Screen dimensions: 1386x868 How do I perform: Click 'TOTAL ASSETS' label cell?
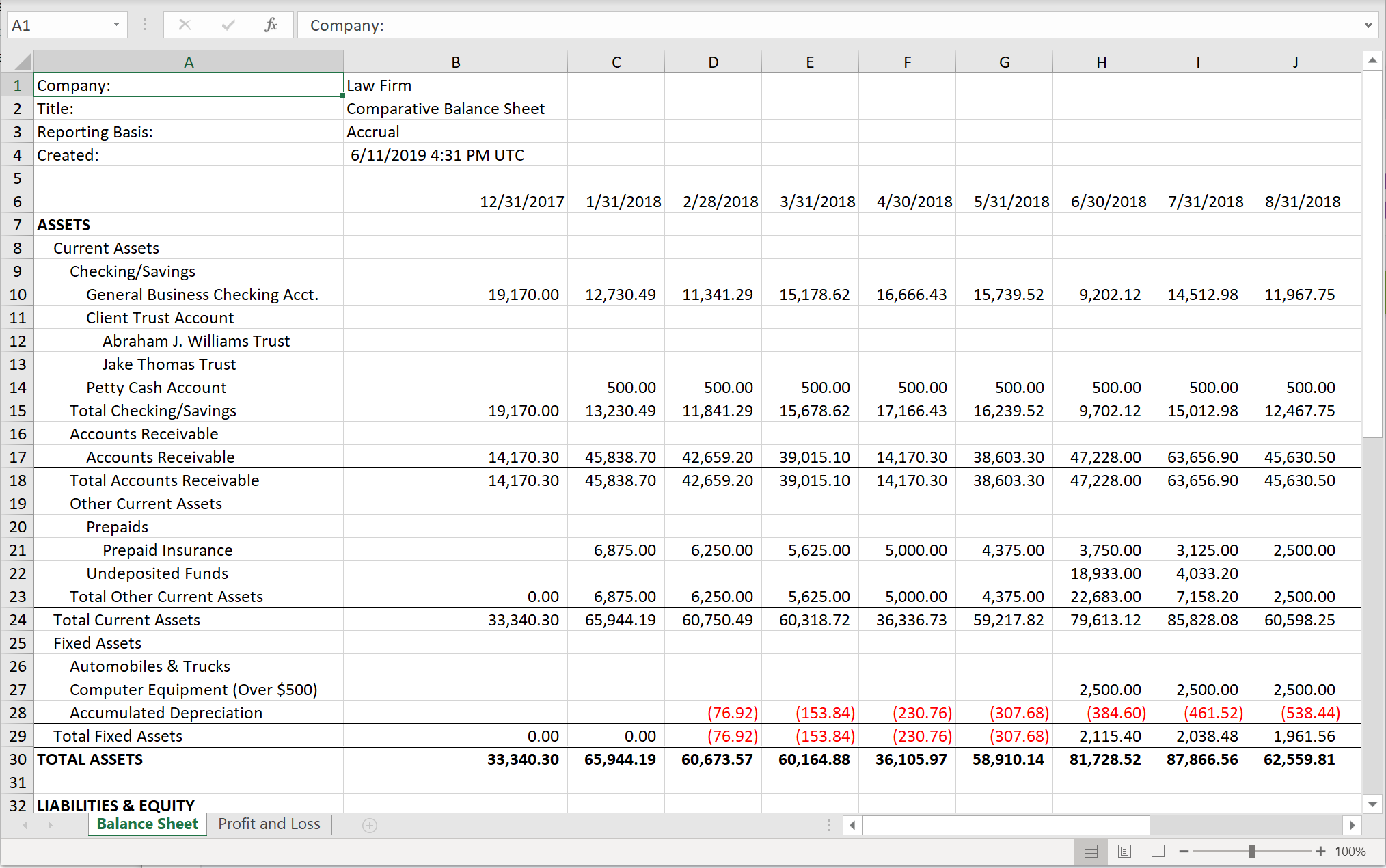point(189,759)
